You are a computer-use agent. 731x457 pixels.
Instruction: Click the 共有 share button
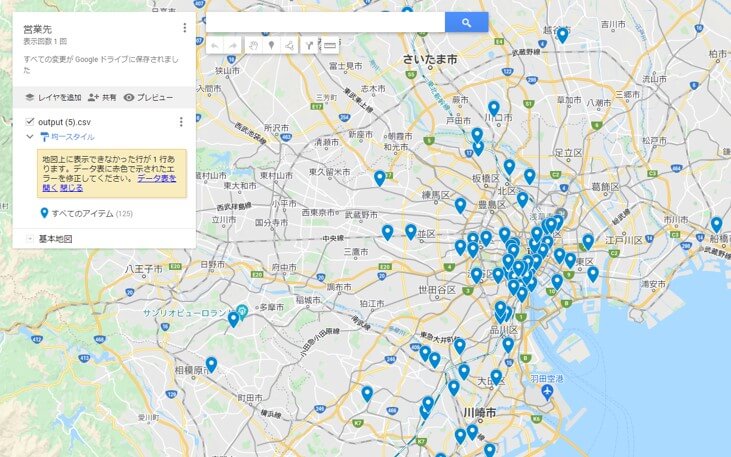click(102, 97)
